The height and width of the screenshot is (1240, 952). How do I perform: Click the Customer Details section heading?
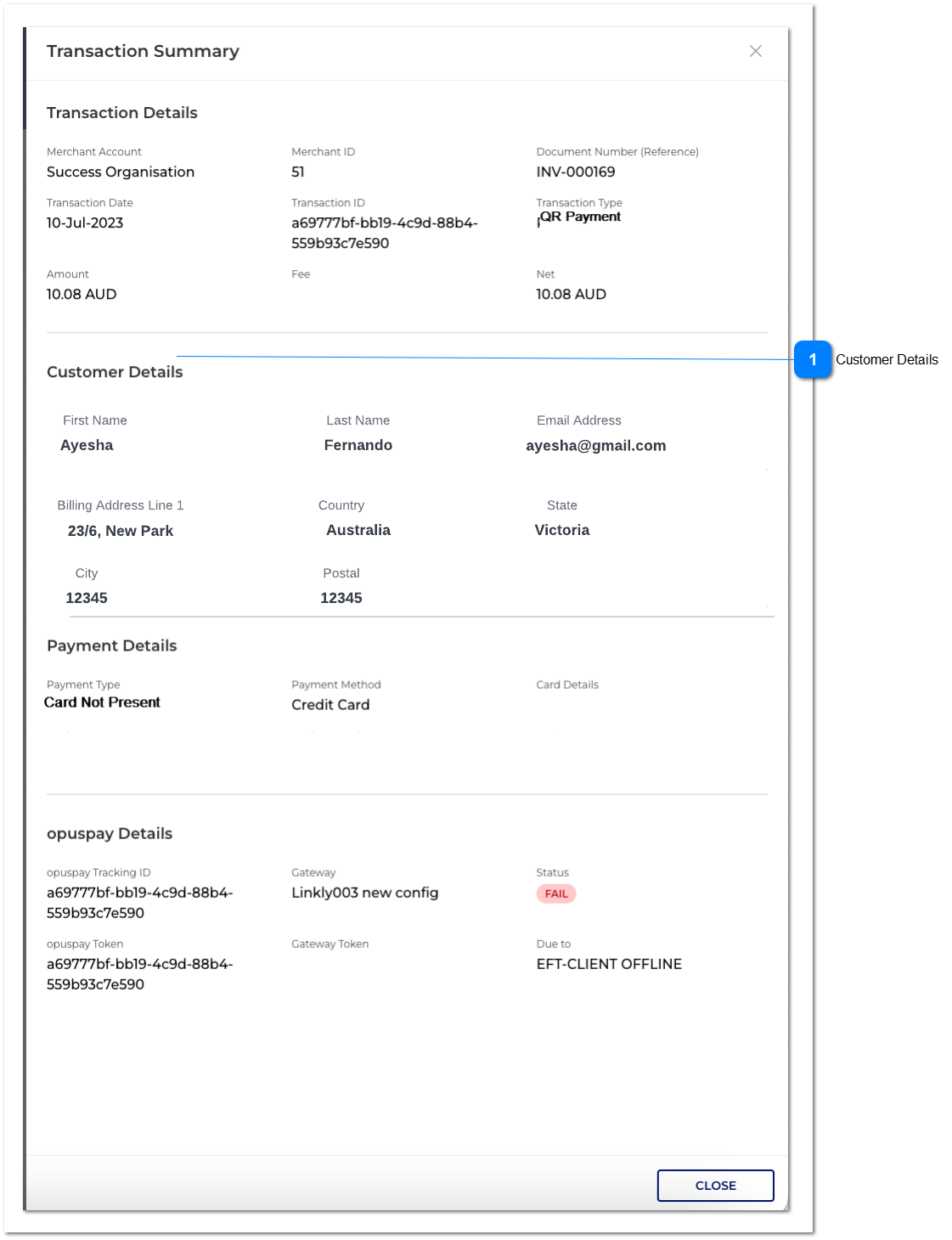(115, 372)
